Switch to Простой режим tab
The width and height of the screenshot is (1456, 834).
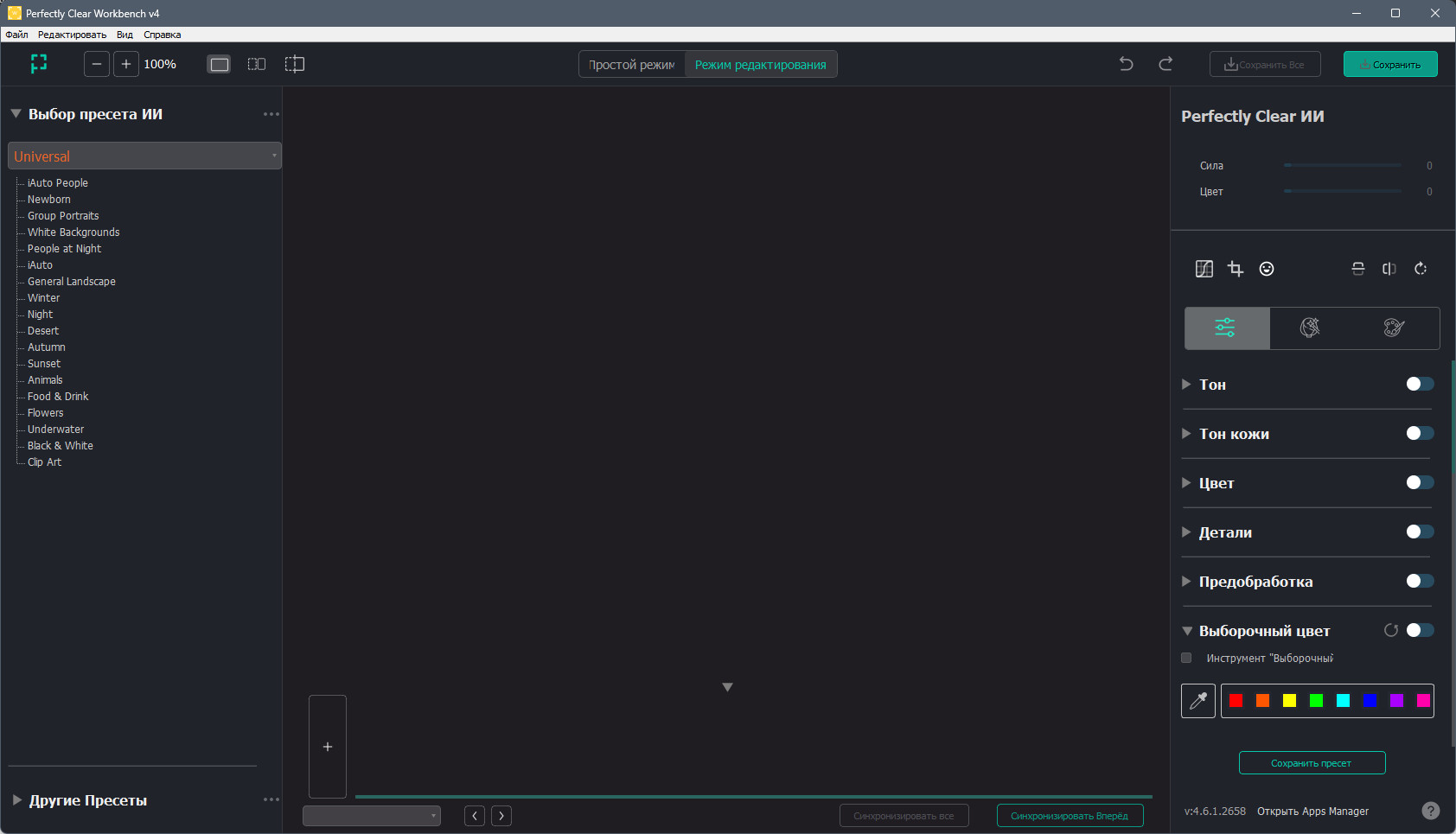(632, 65)
